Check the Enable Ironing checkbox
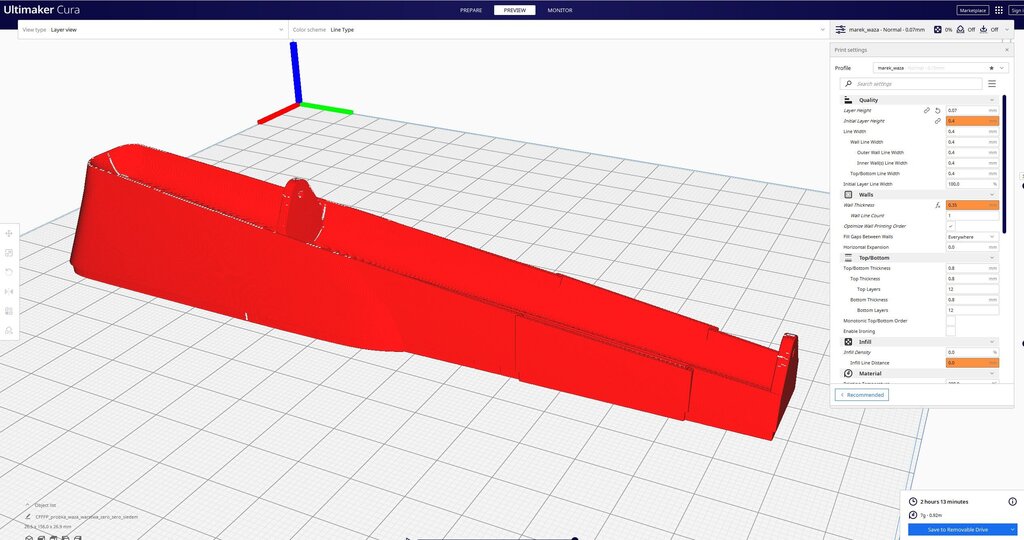Screen dimensions: 1024x540 950,331
